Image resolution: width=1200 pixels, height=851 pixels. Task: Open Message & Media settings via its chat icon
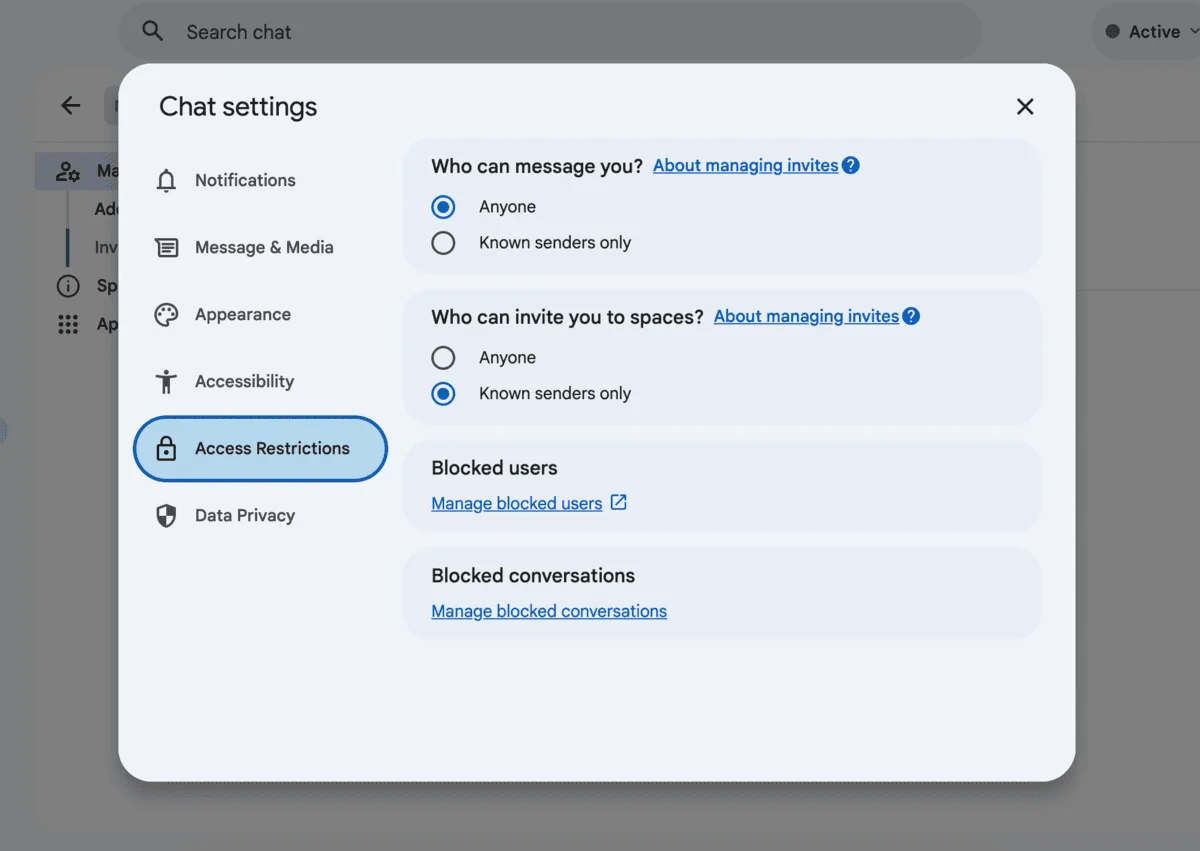pos(166,247)
